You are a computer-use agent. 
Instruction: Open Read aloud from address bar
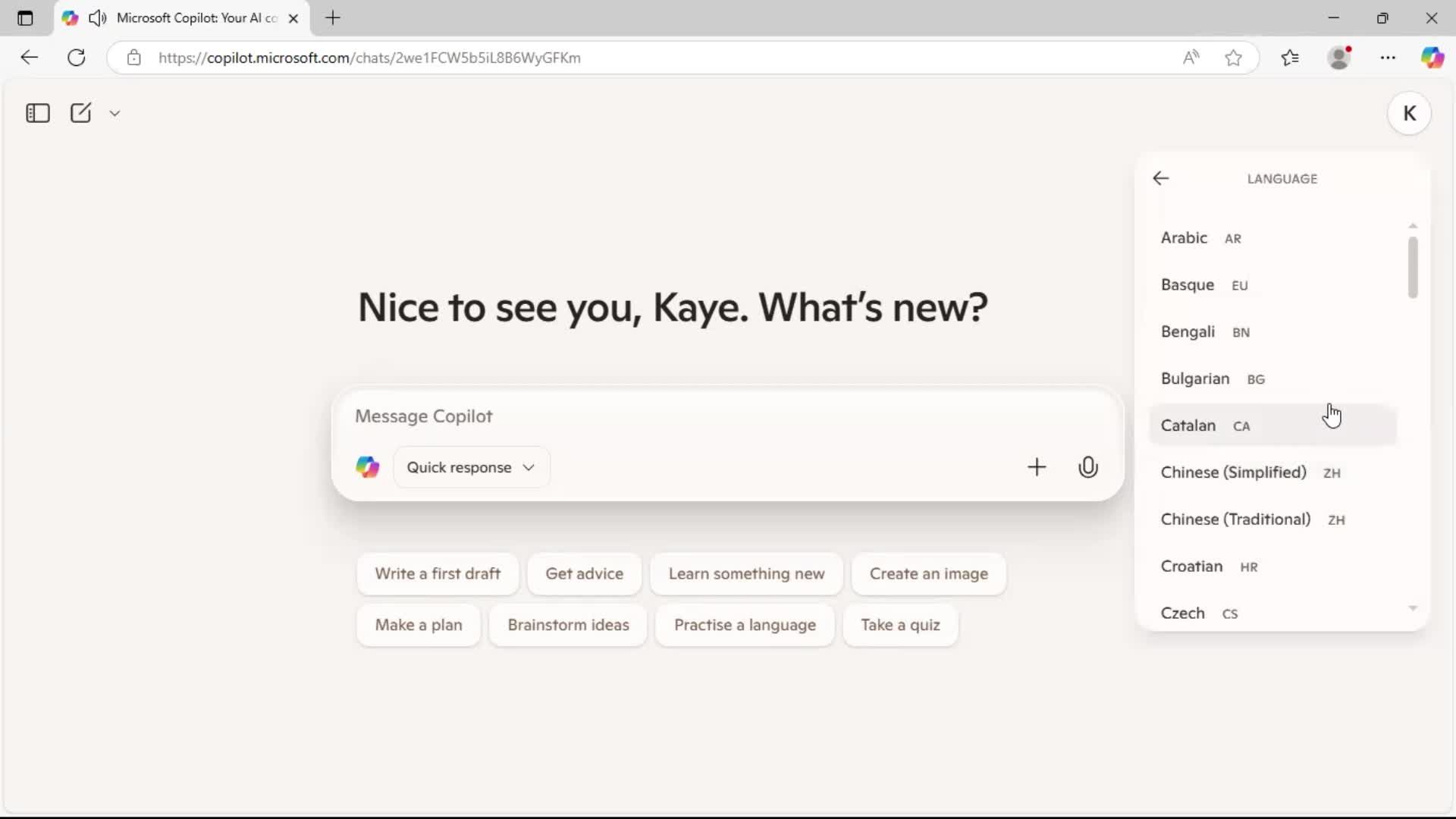click(x=1191, y=58)
